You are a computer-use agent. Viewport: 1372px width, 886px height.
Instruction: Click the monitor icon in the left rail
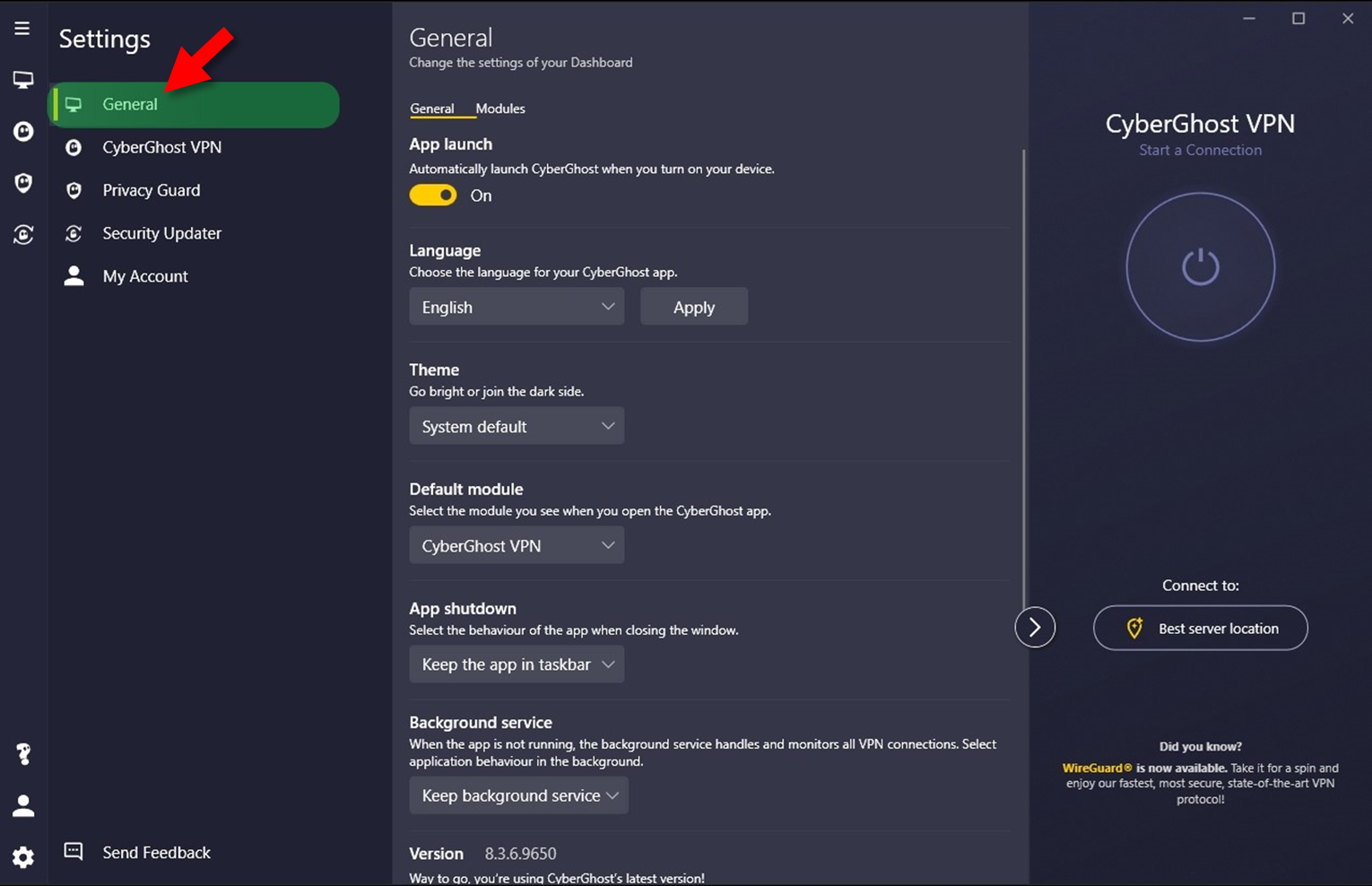[x=23, y=80]
